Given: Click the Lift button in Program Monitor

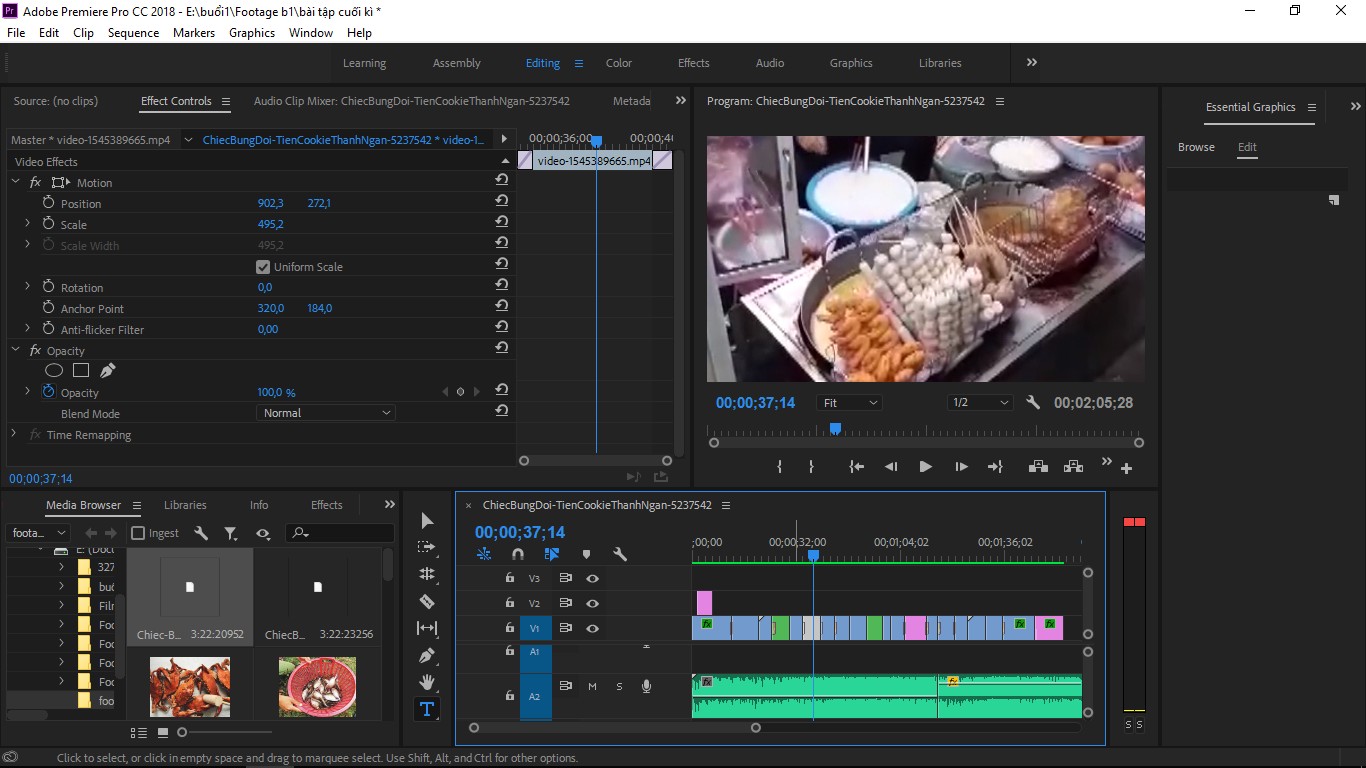Looking at the screenshot, I should click(1038, 467).
